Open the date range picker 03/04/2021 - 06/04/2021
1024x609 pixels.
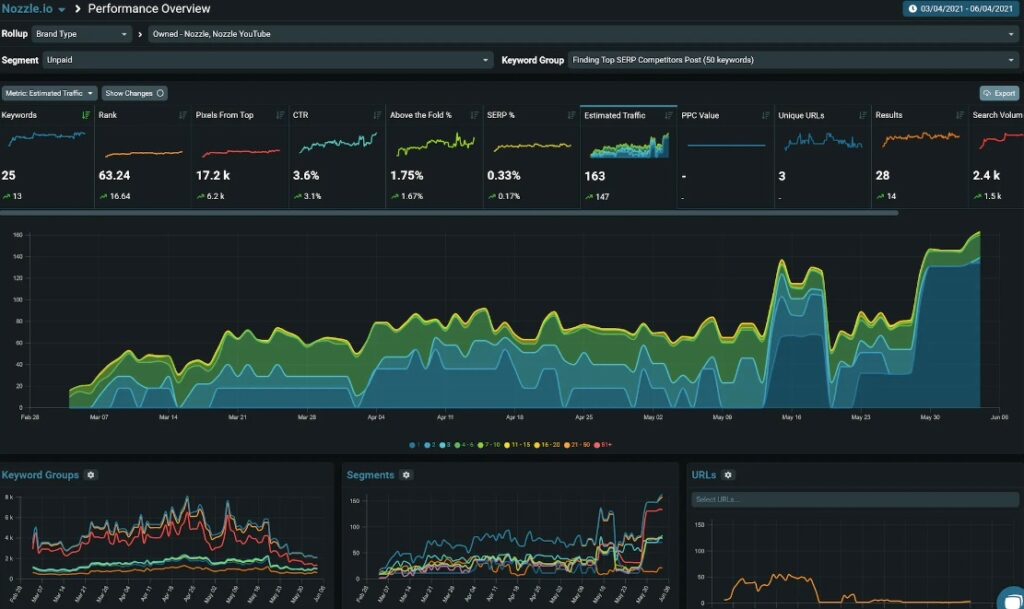(x=960, y=9)
